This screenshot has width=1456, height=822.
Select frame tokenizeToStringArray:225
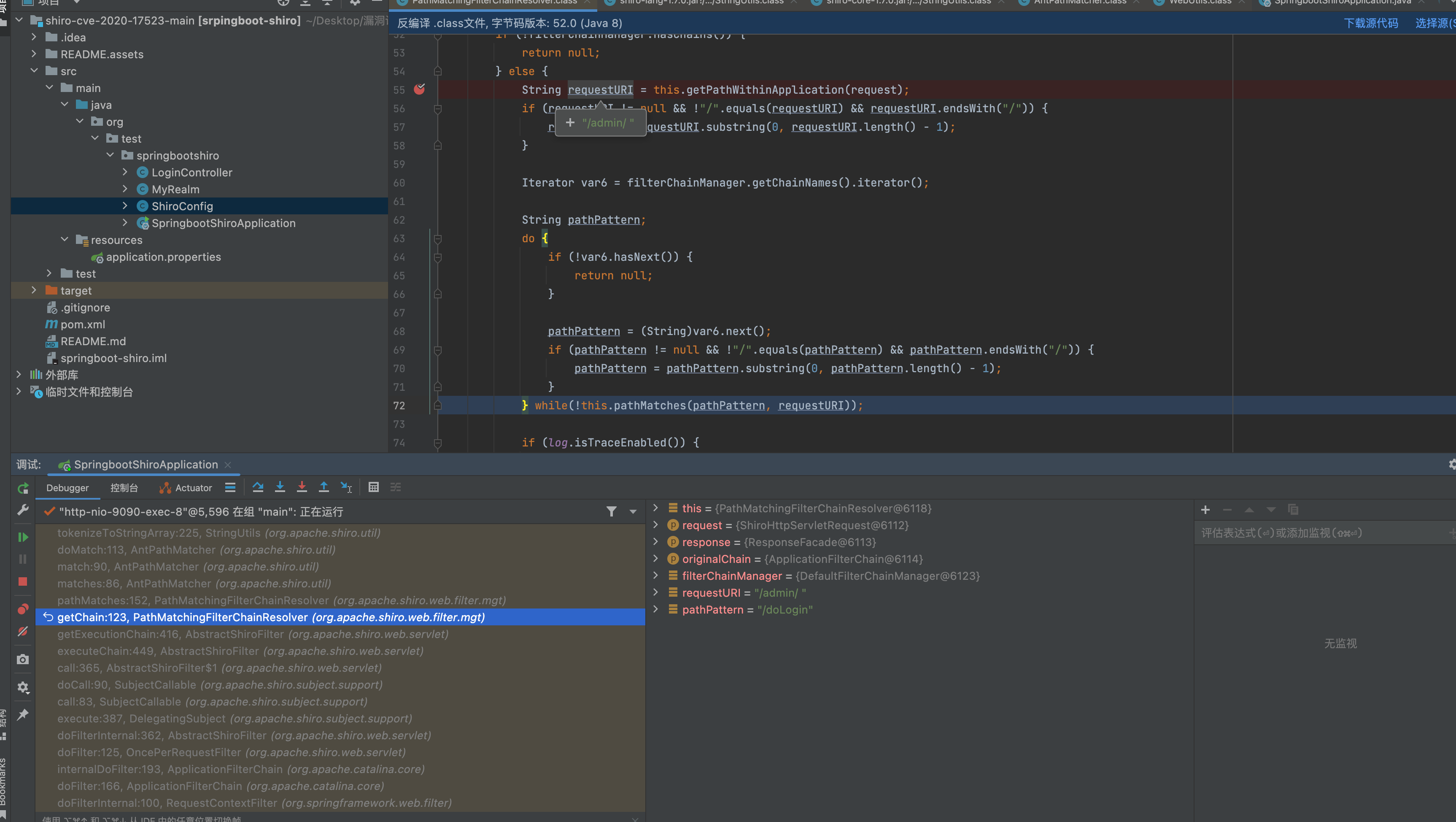tap(340, 533)
